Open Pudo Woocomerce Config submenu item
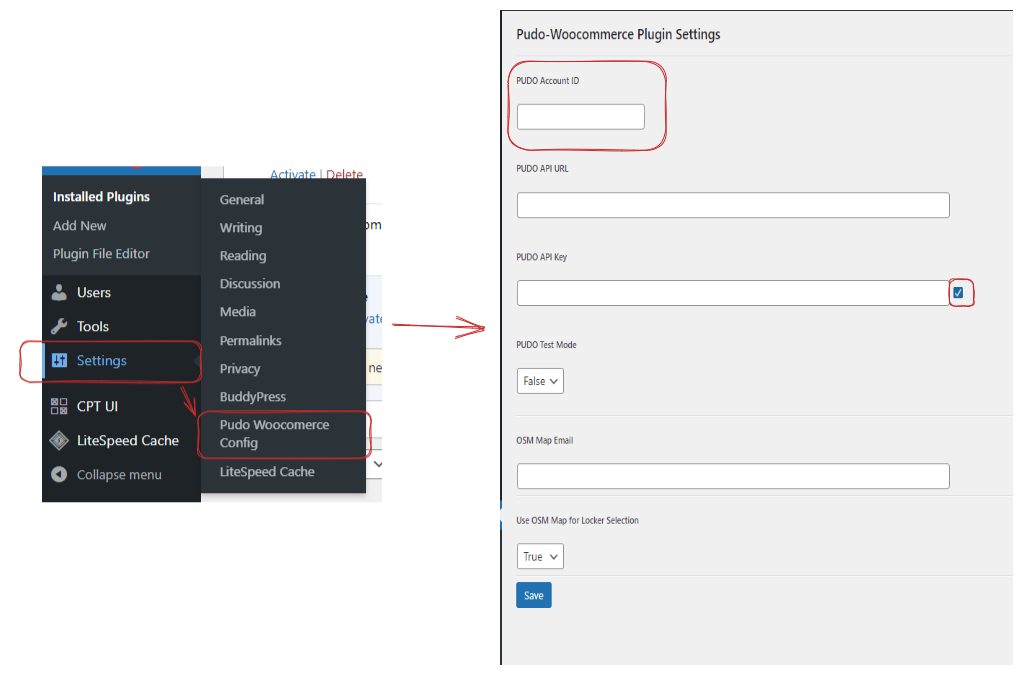1023x674 pixels. click(275, 434)
